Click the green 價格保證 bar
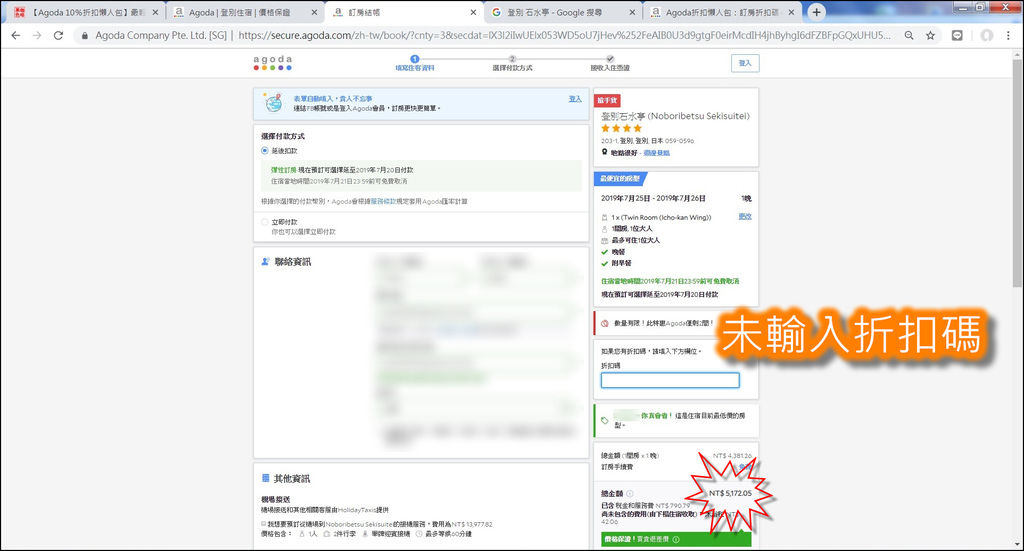 tap(676, 539)
